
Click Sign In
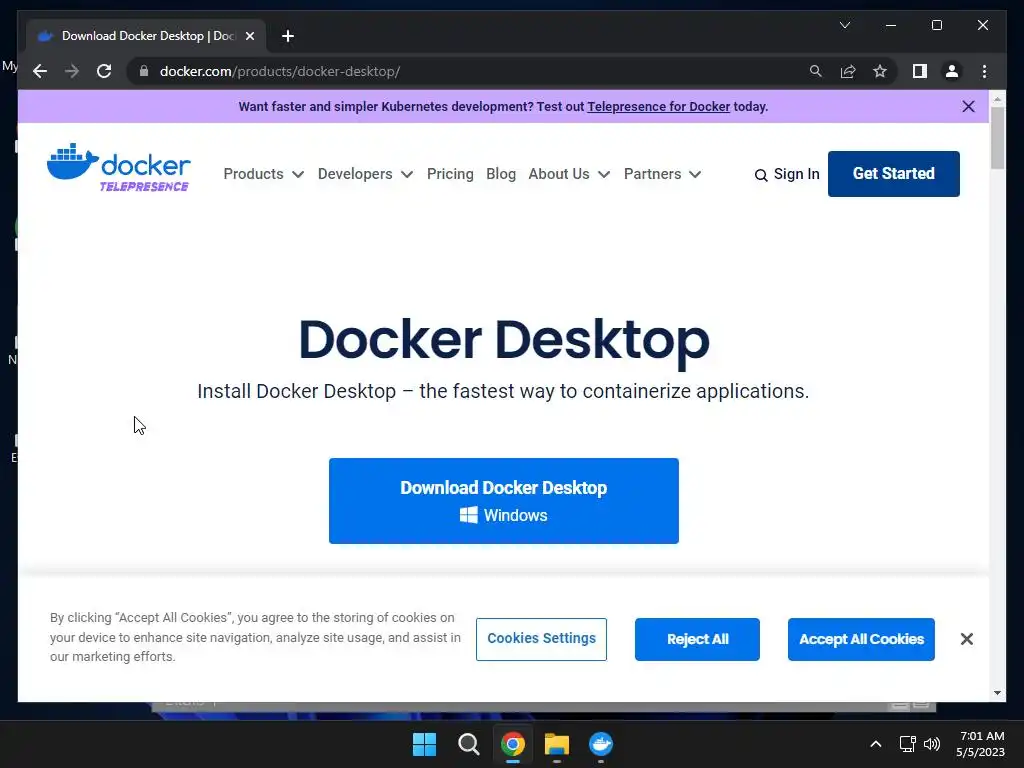click(796, 174)
